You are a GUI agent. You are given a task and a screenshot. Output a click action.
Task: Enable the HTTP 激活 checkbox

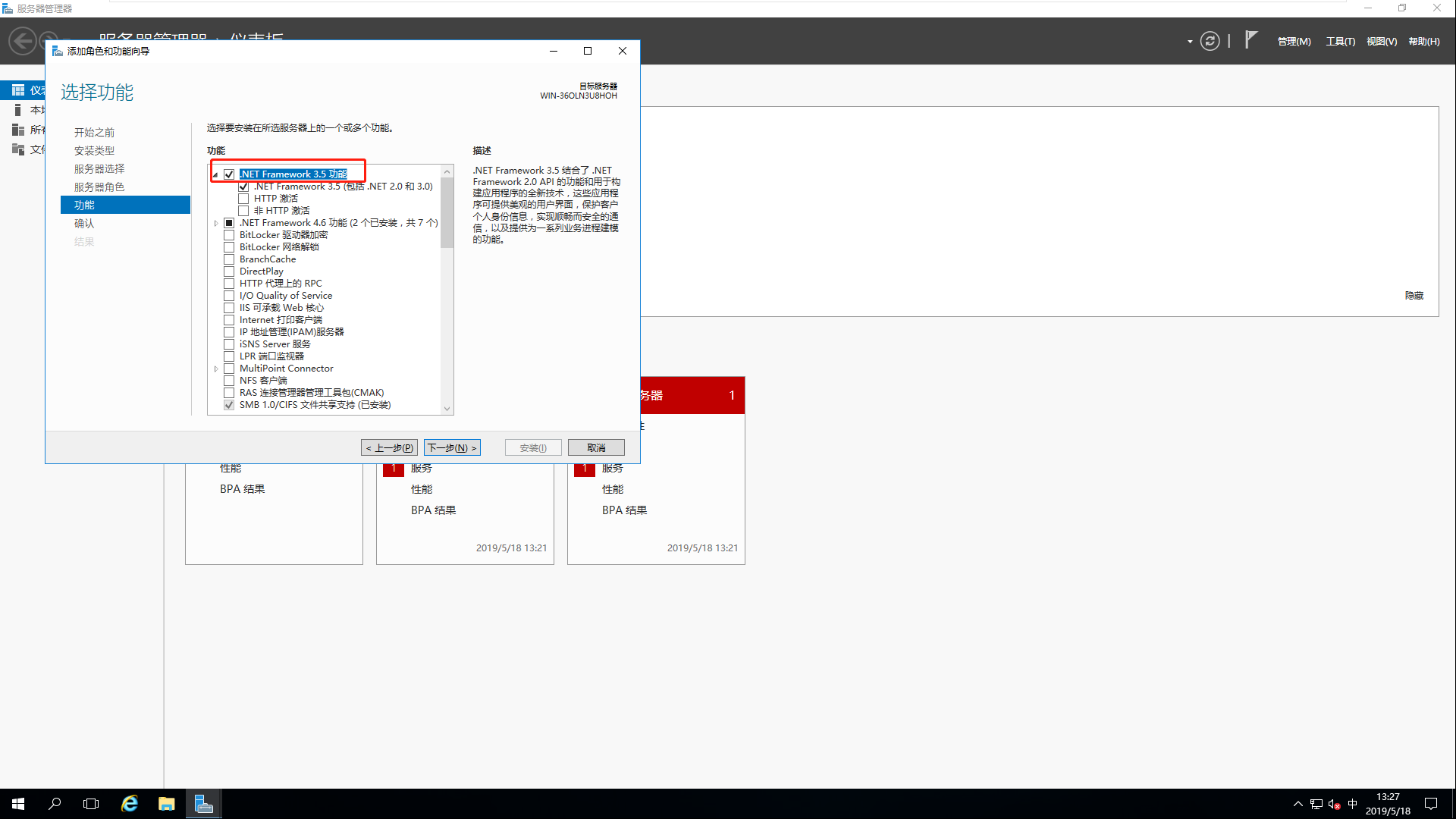tap(244, 198)
